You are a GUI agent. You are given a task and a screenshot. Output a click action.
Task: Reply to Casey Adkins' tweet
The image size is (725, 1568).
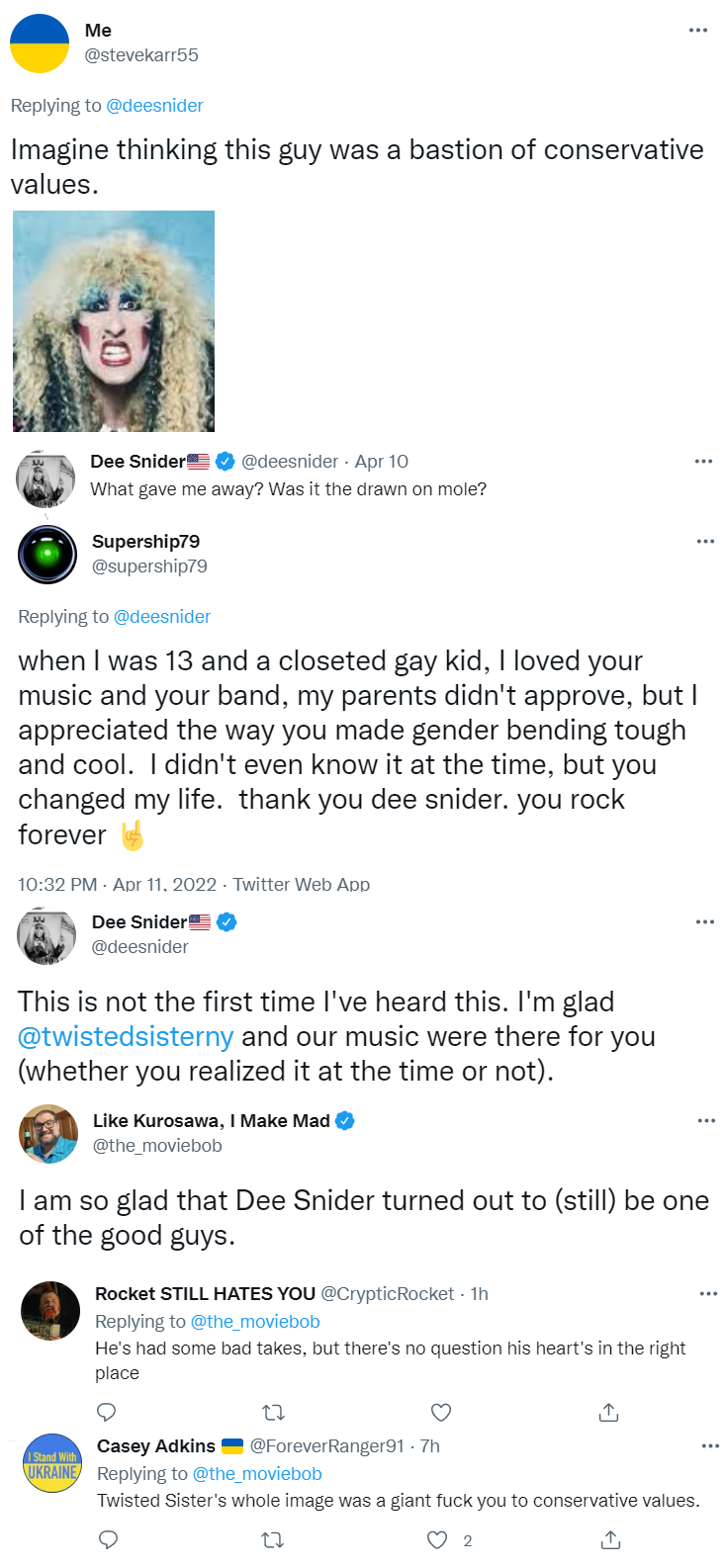coord(109,1539)
